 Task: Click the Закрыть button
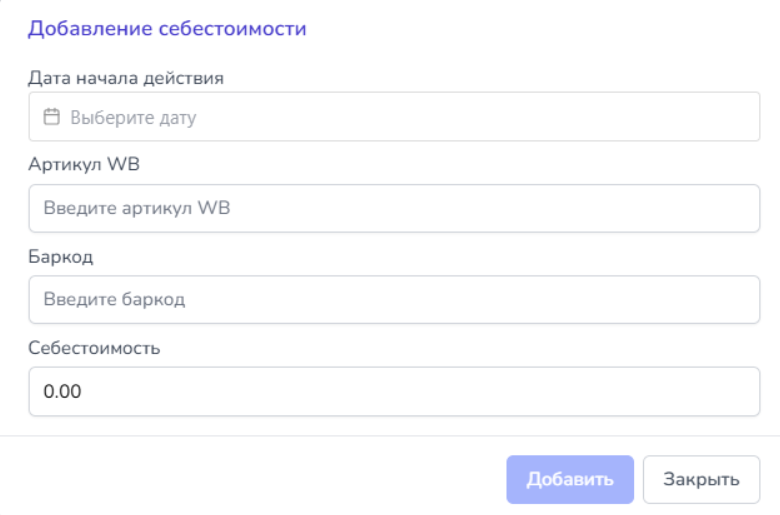pyautogui.click(x=703, y=479)
